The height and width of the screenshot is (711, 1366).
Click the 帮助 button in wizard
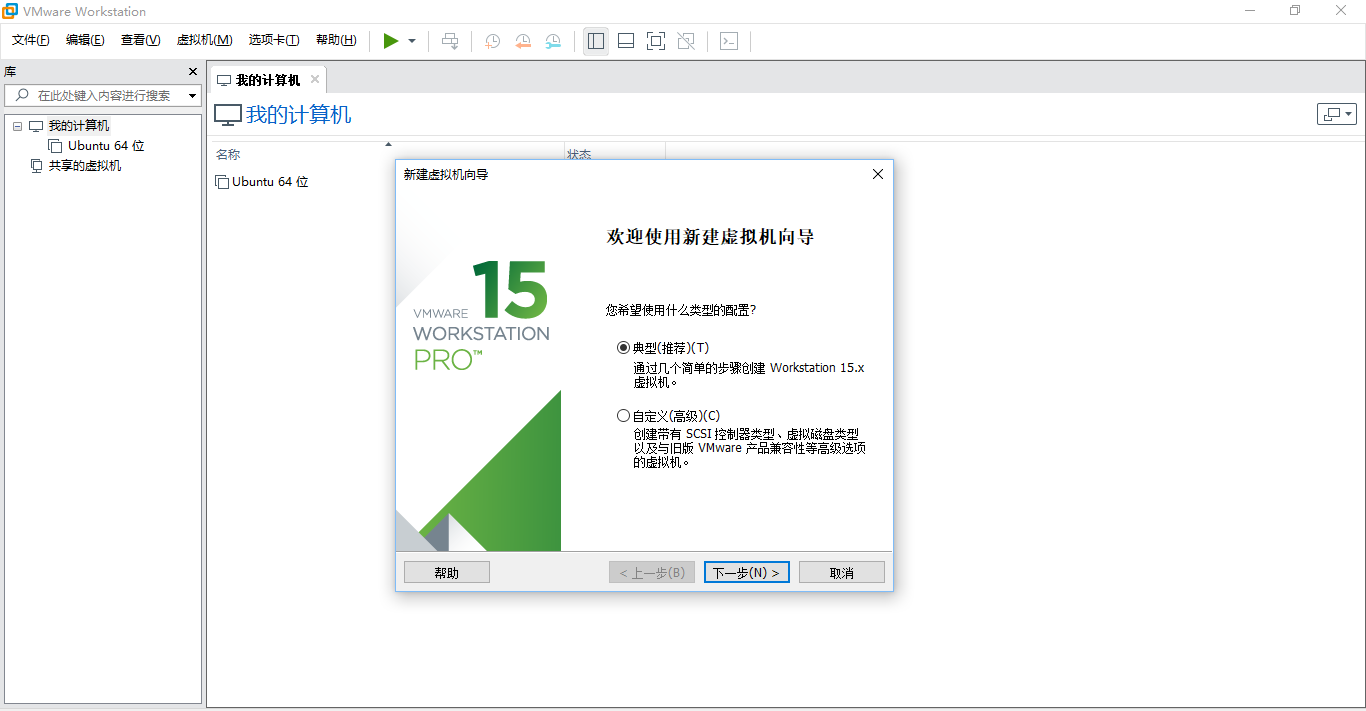click(447, 572)
